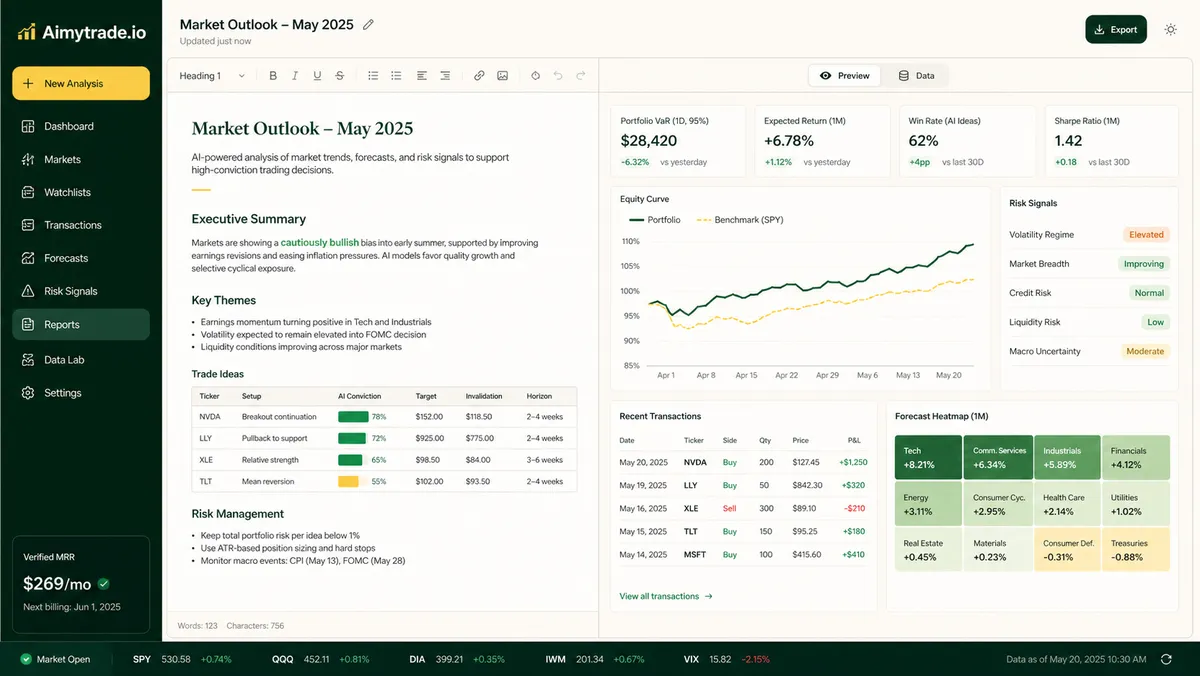1200x676 pixels.
Task: Open Watchlists from the sidebar
Action: click(x=81, y=193)
